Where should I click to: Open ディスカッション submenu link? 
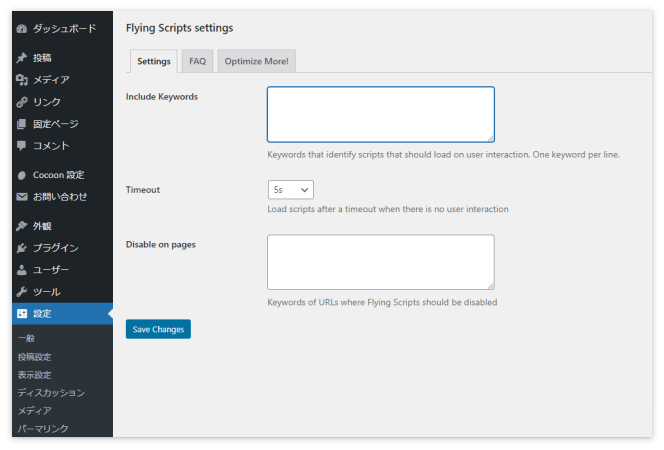(x=51, y=393)
